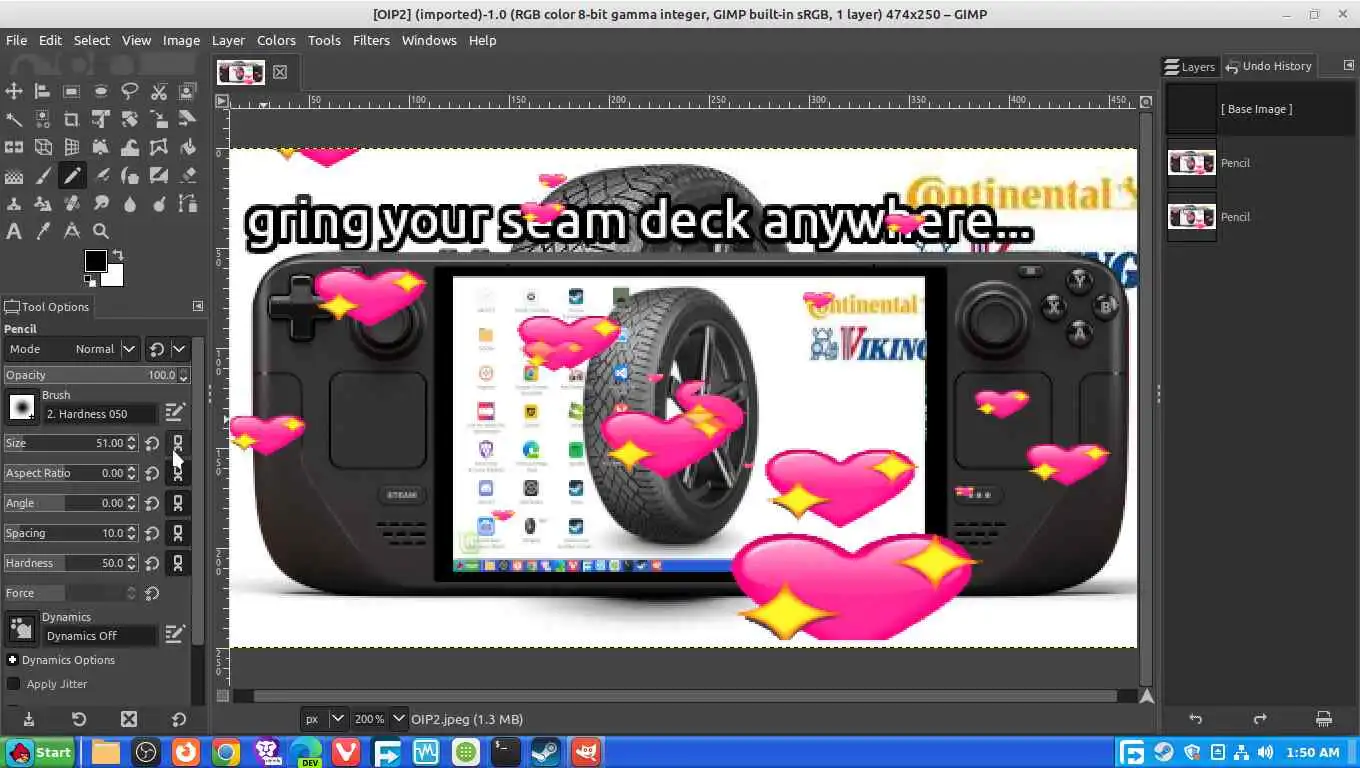This screenshot has width=1360, height=768.
Task: Select the Alignment tool
Action: point(43,91)
